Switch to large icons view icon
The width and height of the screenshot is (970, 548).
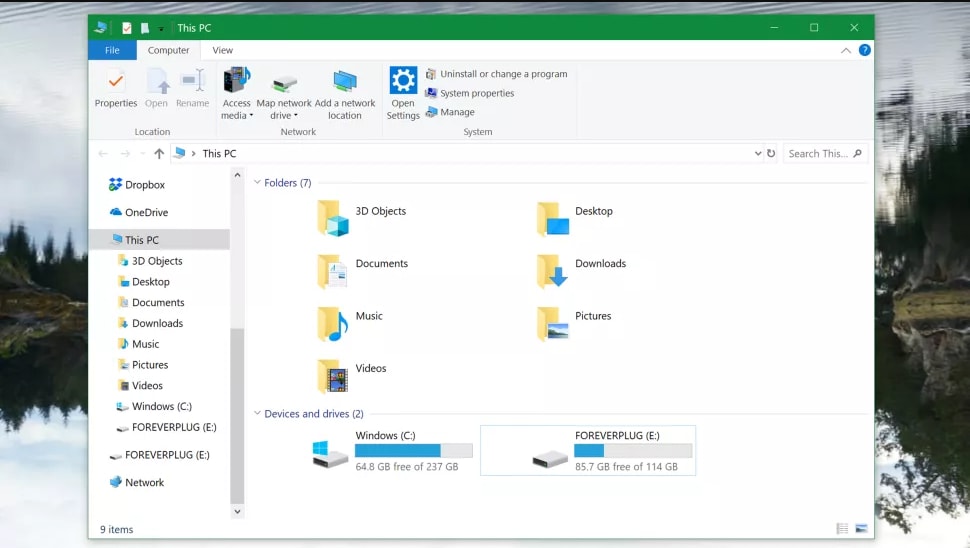(x=861, y=528)
